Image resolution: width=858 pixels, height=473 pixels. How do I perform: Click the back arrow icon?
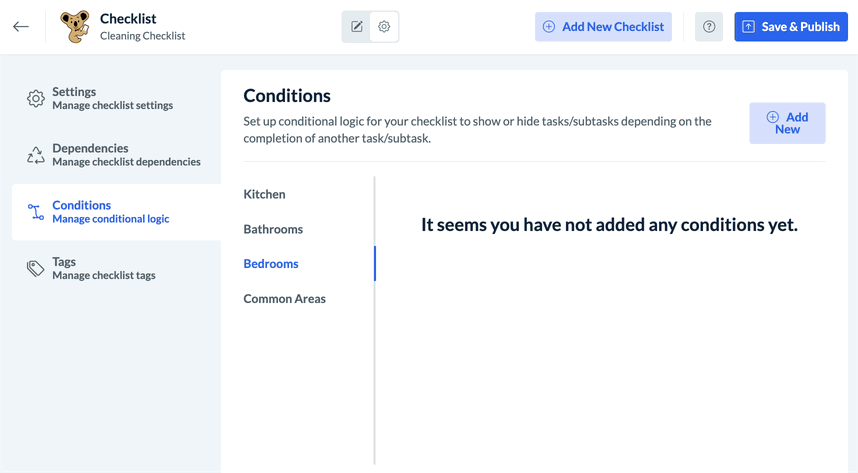point(21,27)
